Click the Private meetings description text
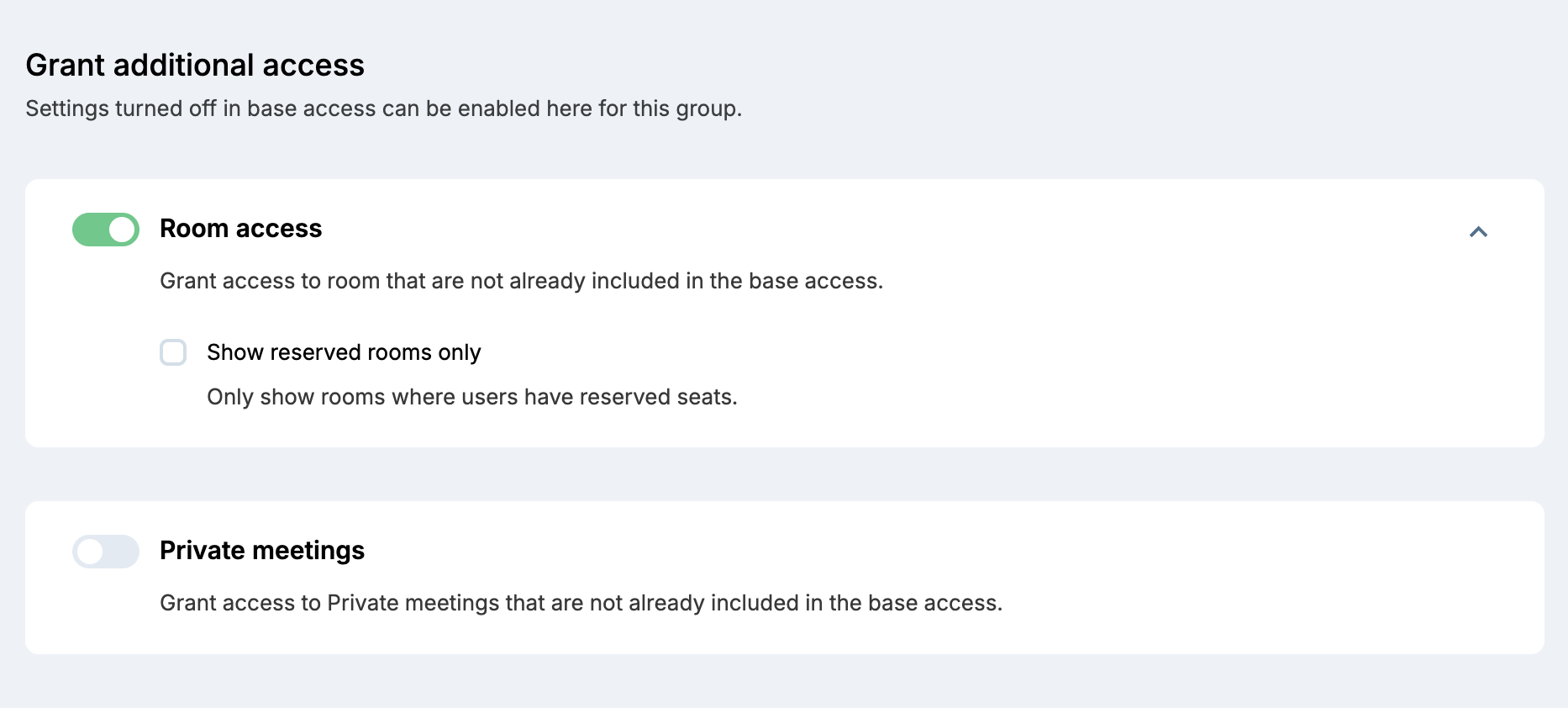Viewport: 1568px width, 708px height. 581,603
